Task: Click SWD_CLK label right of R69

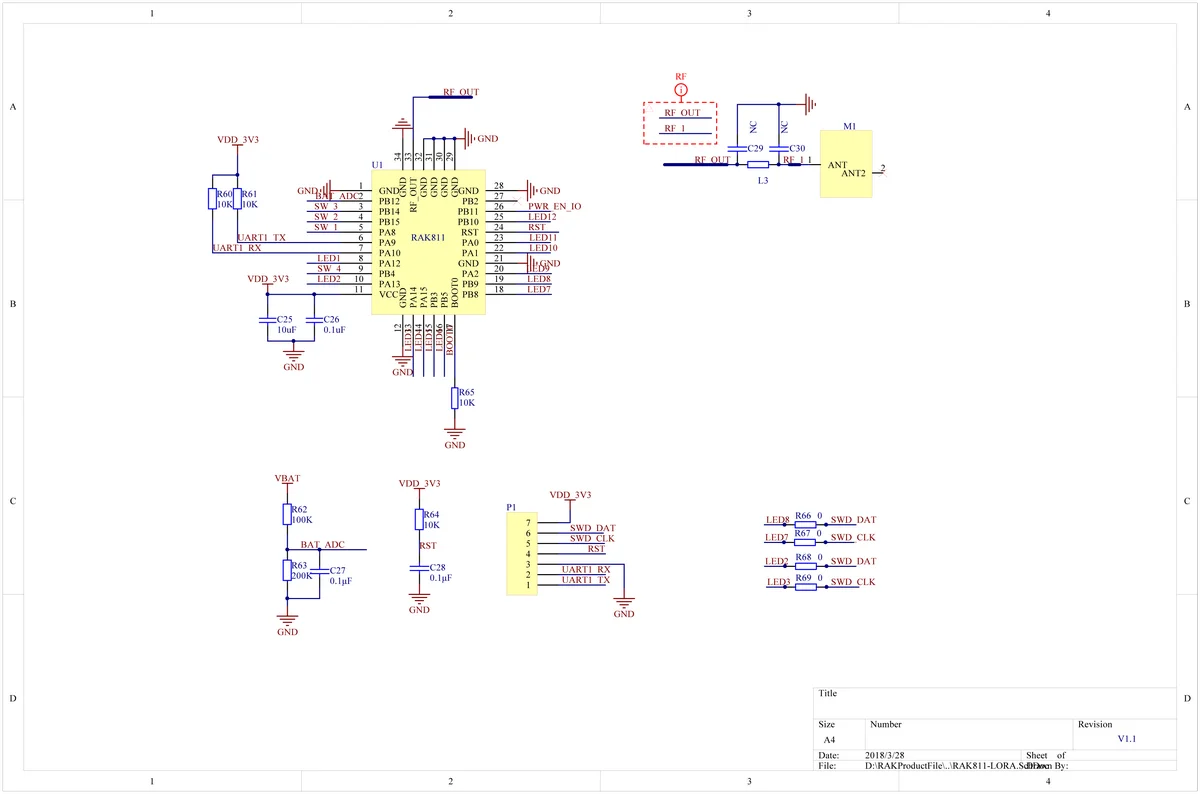Action: pyautogui.click(x=853, y=582)
